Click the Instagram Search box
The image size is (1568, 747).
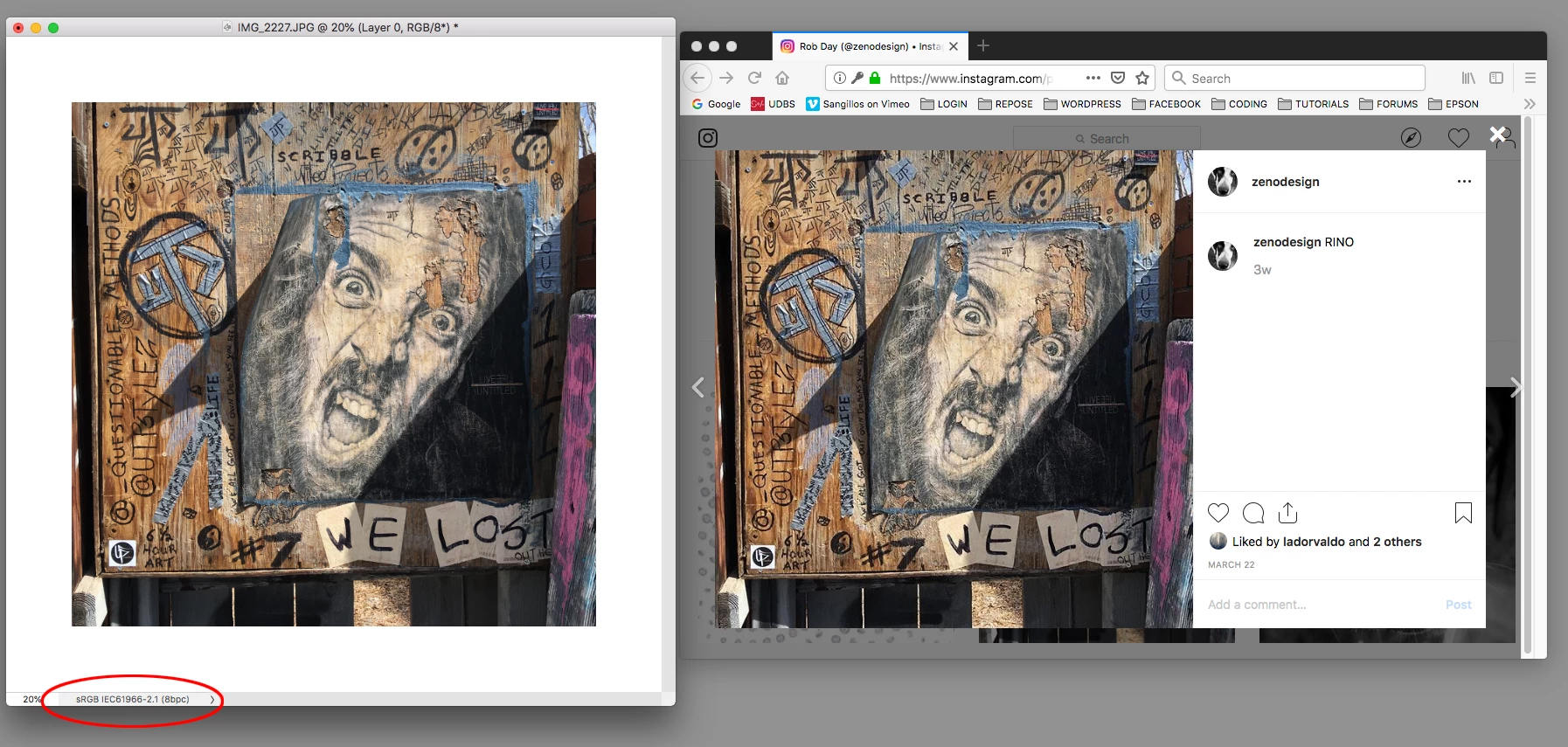pos(1107,138)
